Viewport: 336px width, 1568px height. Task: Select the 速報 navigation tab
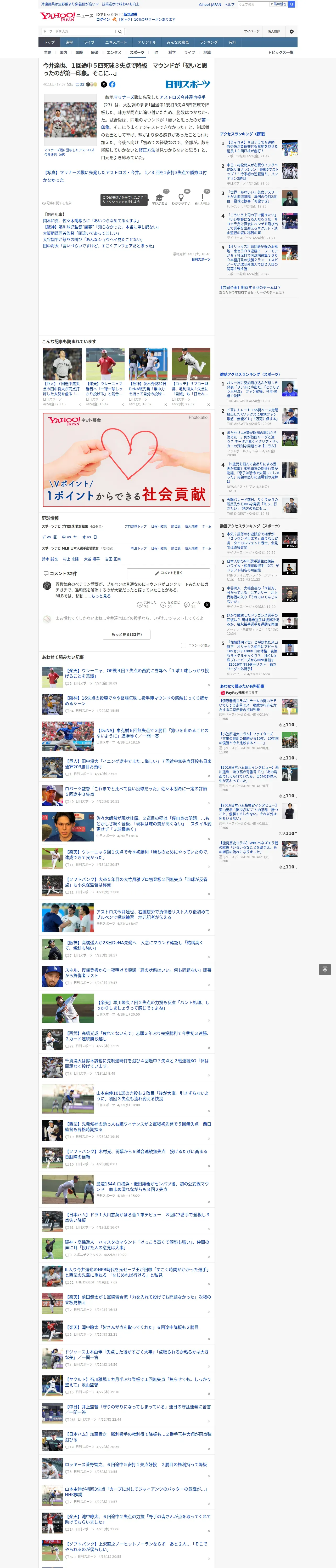click(69, 43)
